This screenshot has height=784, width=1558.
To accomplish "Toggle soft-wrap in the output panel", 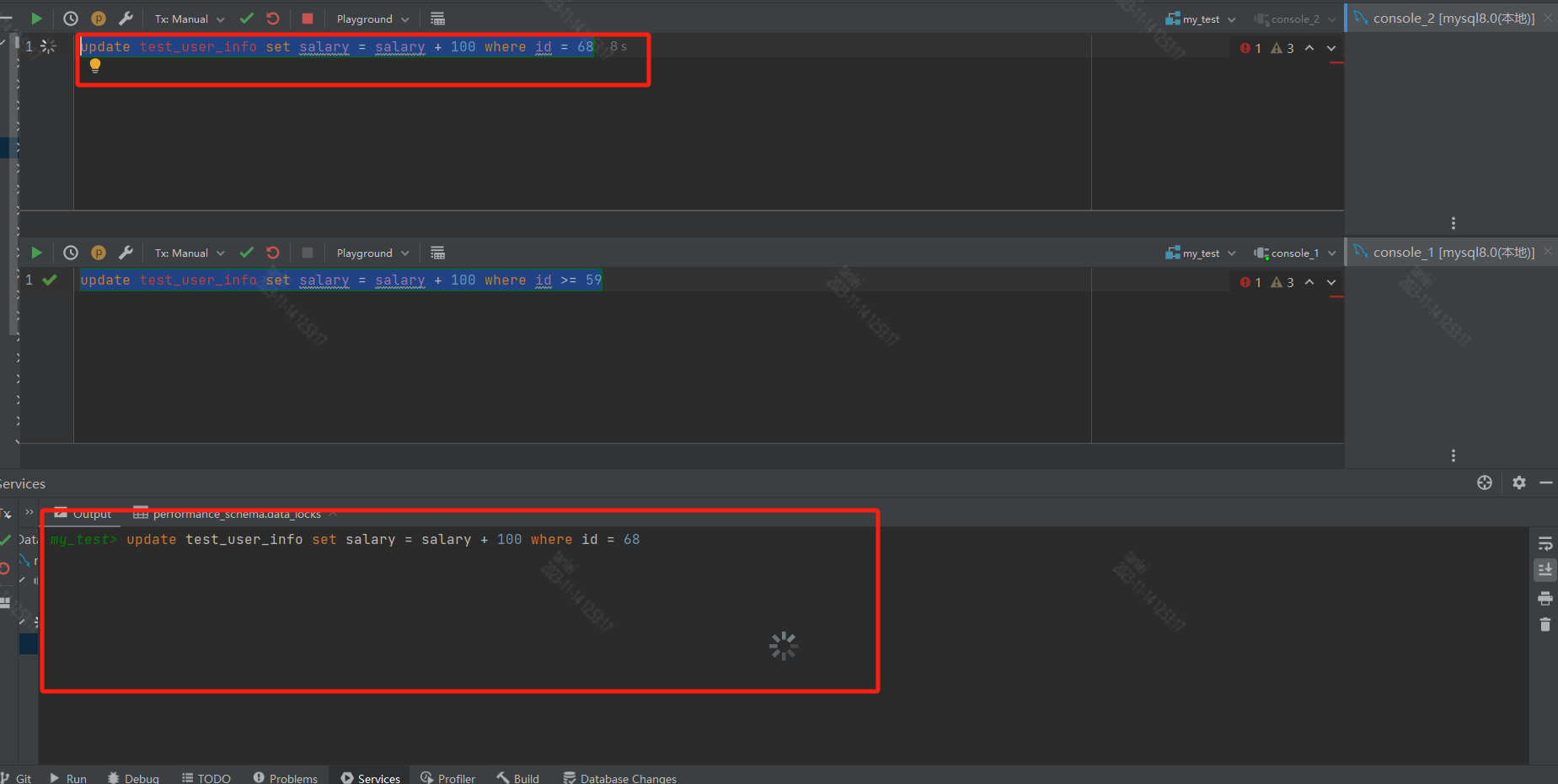I will click(1545, 544).
